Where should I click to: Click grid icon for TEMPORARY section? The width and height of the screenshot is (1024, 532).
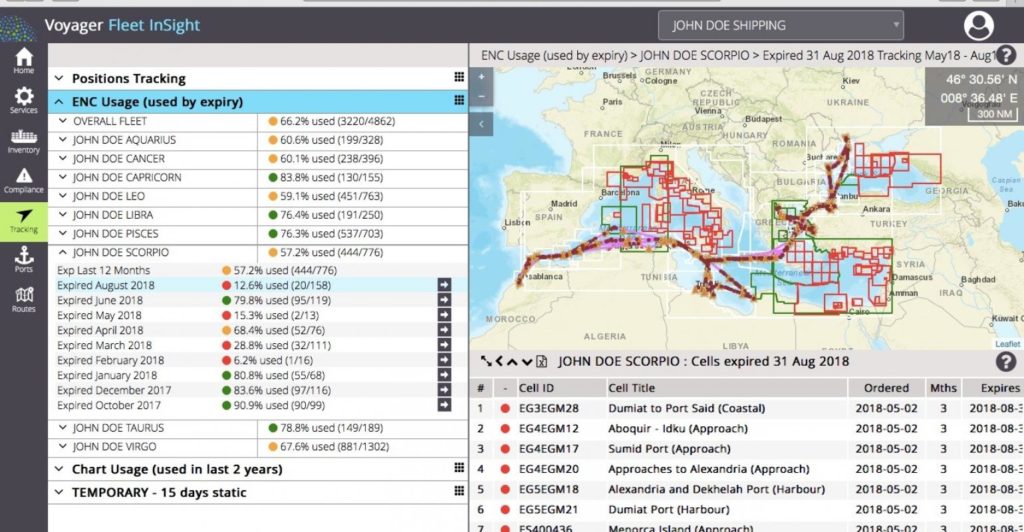459,491
